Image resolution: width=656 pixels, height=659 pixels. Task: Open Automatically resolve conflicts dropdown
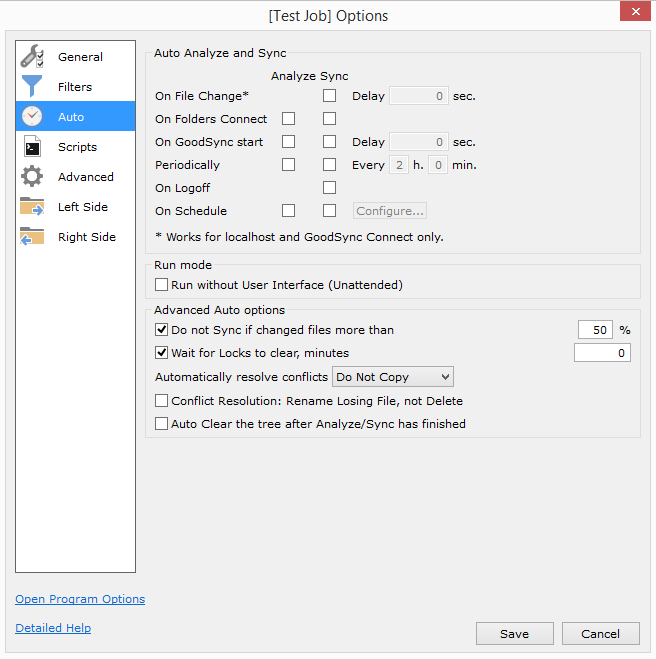[392, 377]
